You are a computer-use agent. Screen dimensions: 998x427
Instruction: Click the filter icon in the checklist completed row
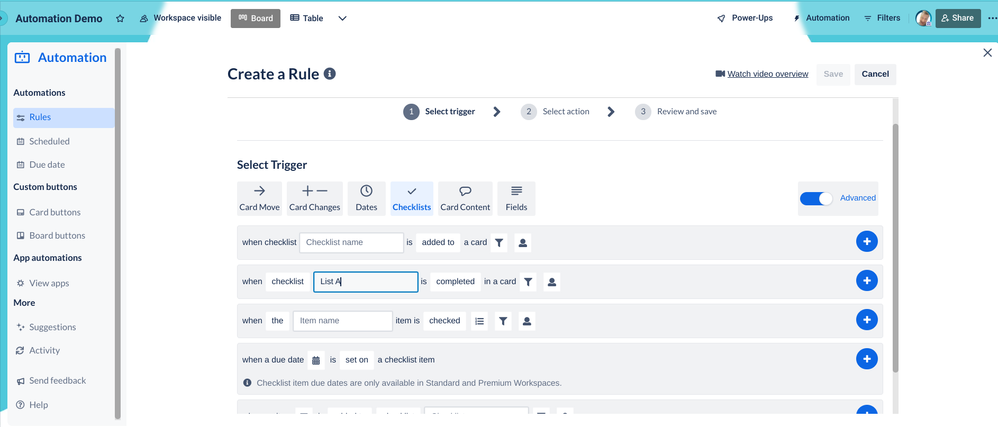point(528,281)
